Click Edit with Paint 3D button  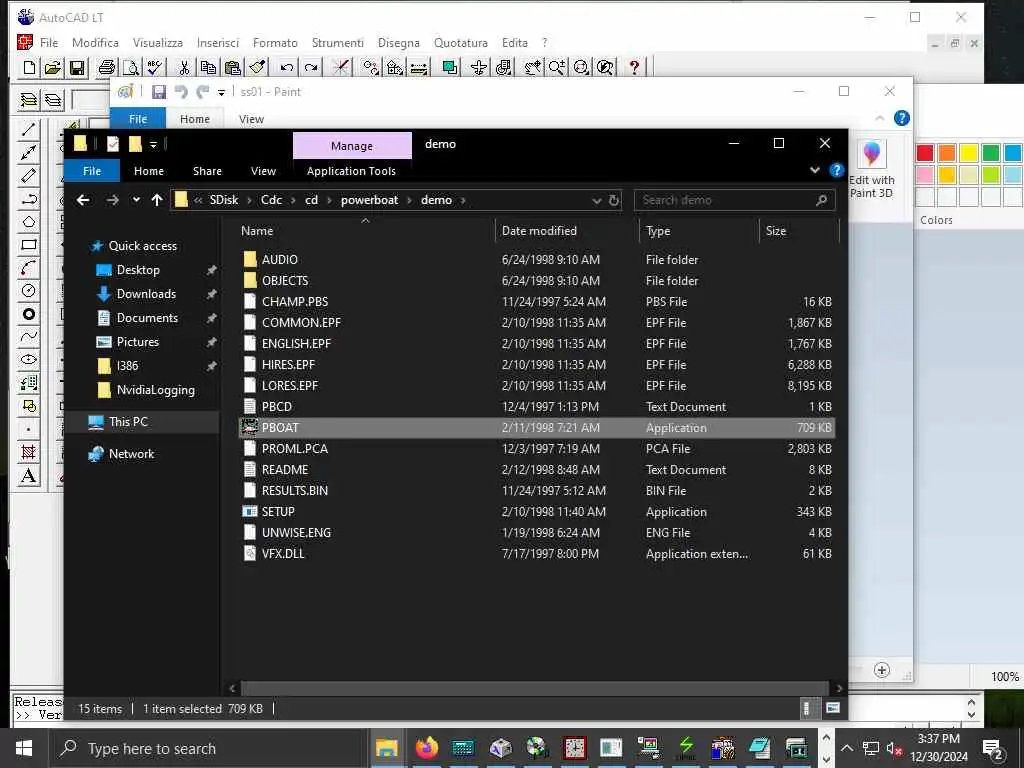click(x=872, y=170)
